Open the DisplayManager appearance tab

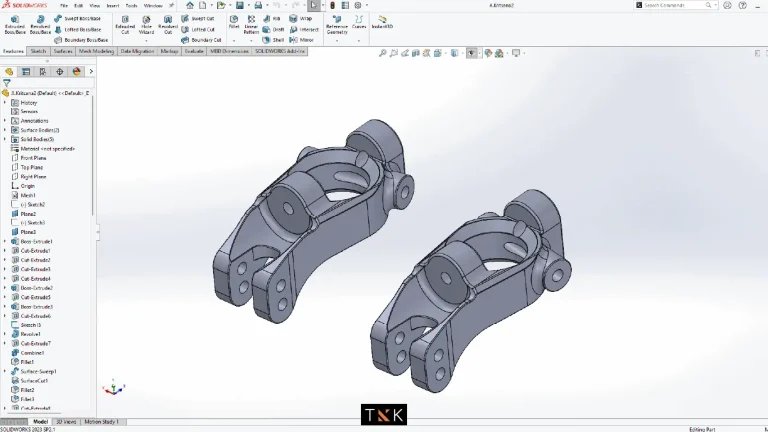click(77, 72)
